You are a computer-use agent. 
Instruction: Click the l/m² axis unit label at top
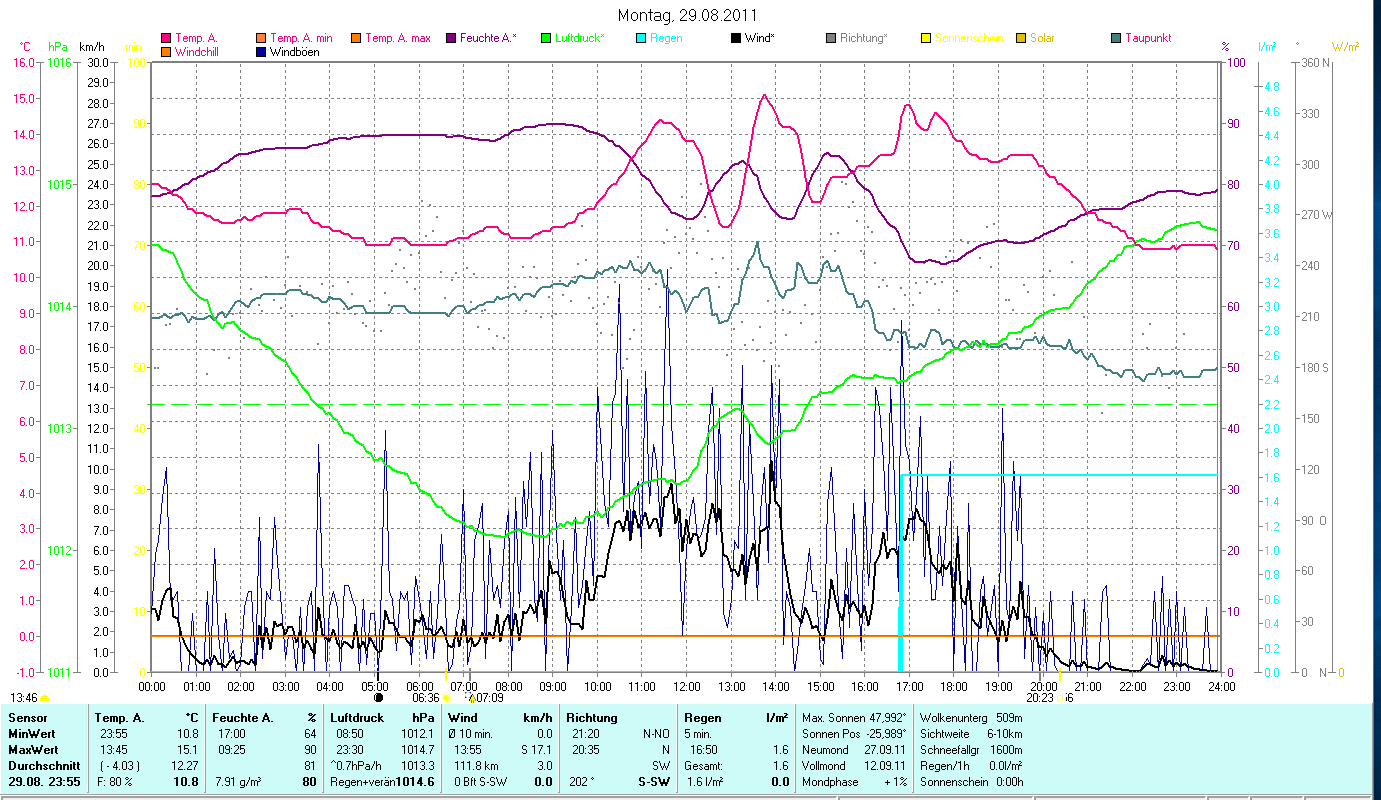(x=1267, y=47)
